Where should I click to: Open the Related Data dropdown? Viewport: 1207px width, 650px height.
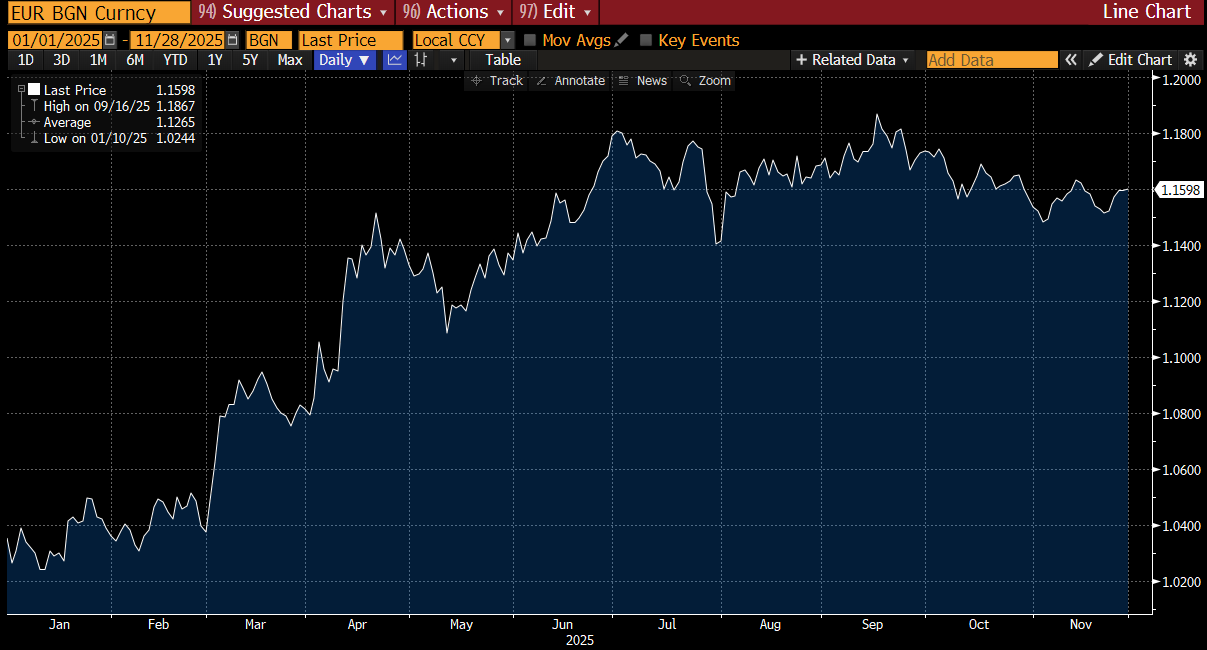853,60
